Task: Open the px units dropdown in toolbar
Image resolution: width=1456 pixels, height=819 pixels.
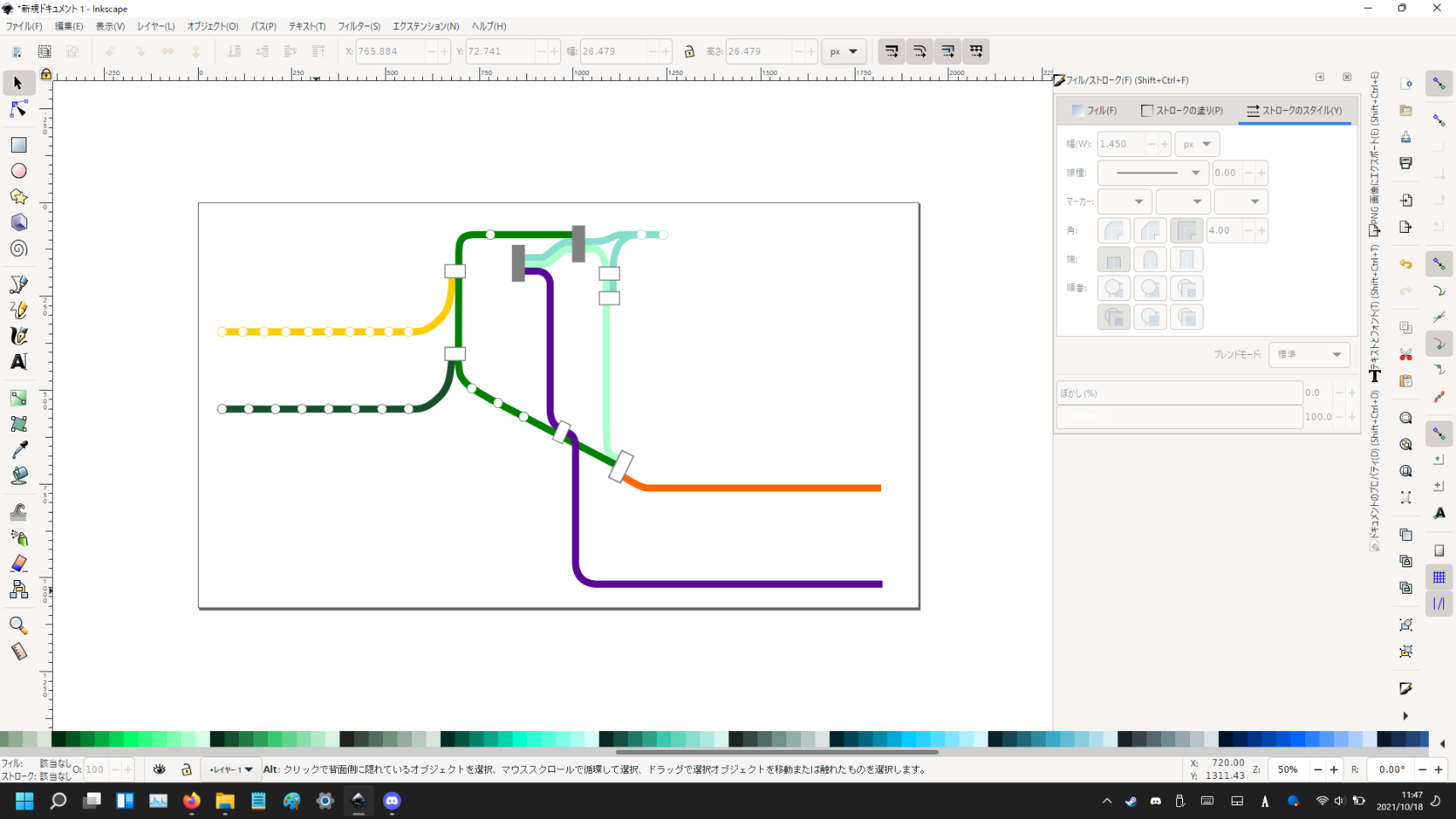Action: coord(844,52)
